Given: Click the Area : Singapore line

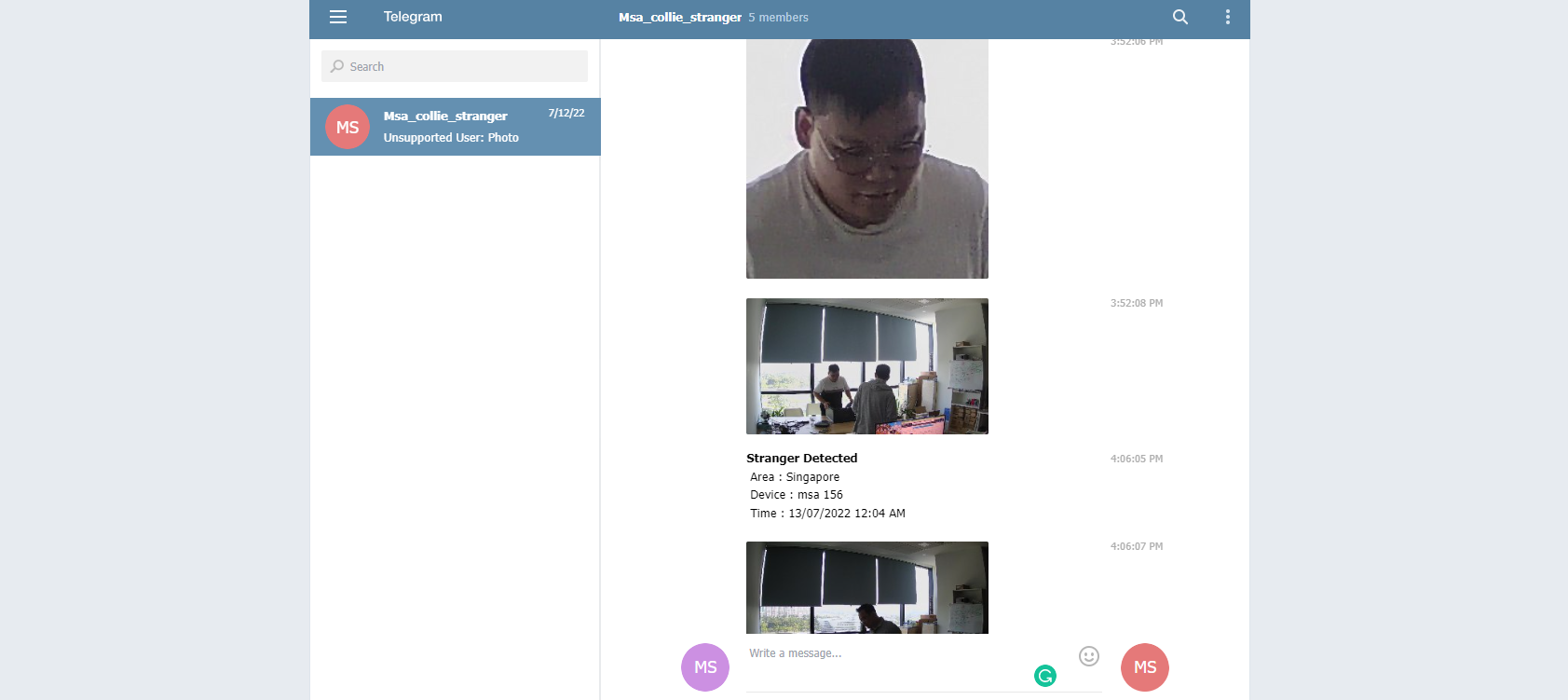Looking at the screenshot, I should coord(795,477).
